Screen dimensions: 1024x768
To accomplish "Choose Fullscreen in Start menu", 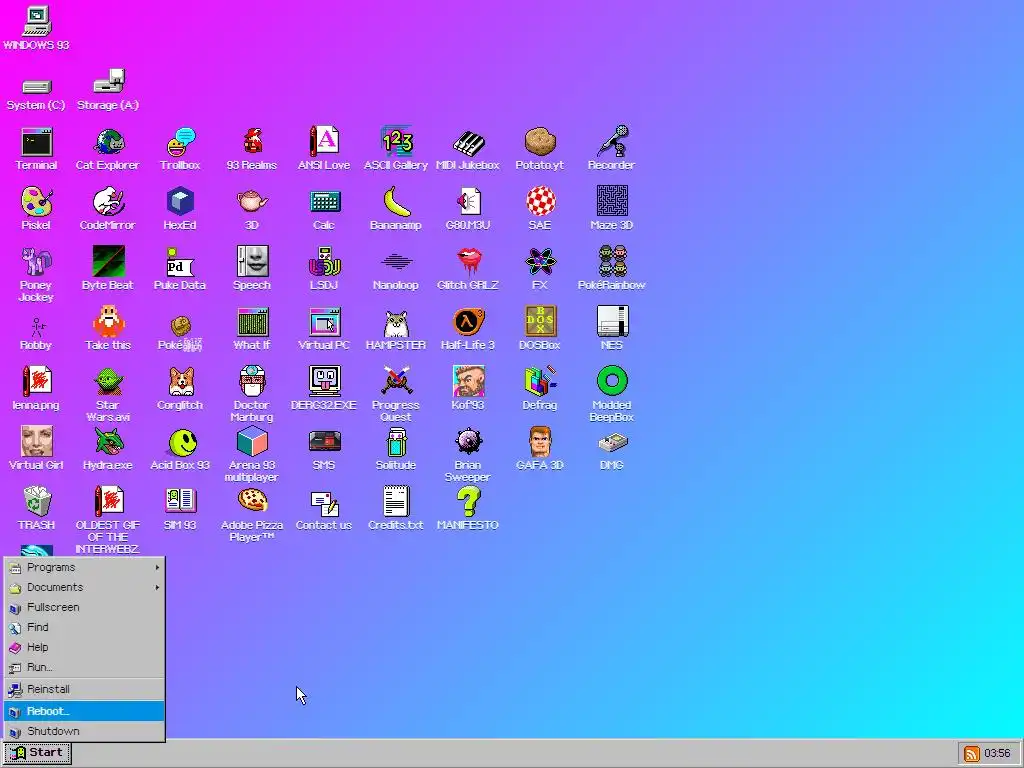I will pyautogui.click(x=84, y=607).
